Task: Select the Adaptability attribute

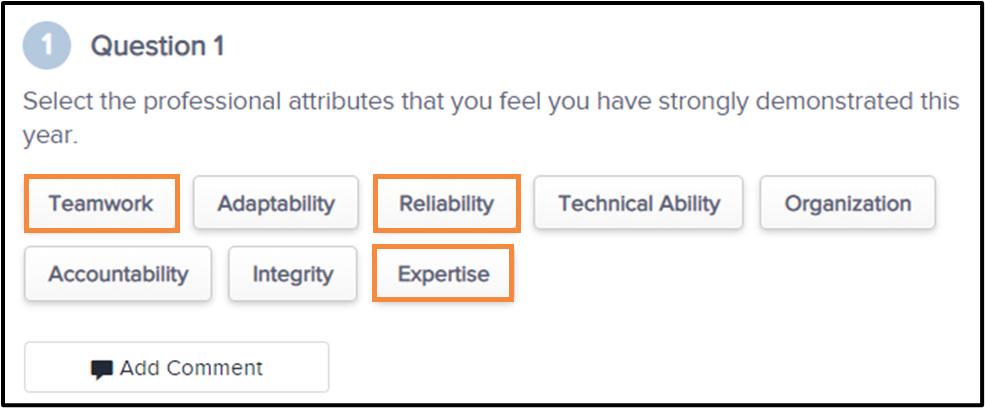Action: [276, 204]
